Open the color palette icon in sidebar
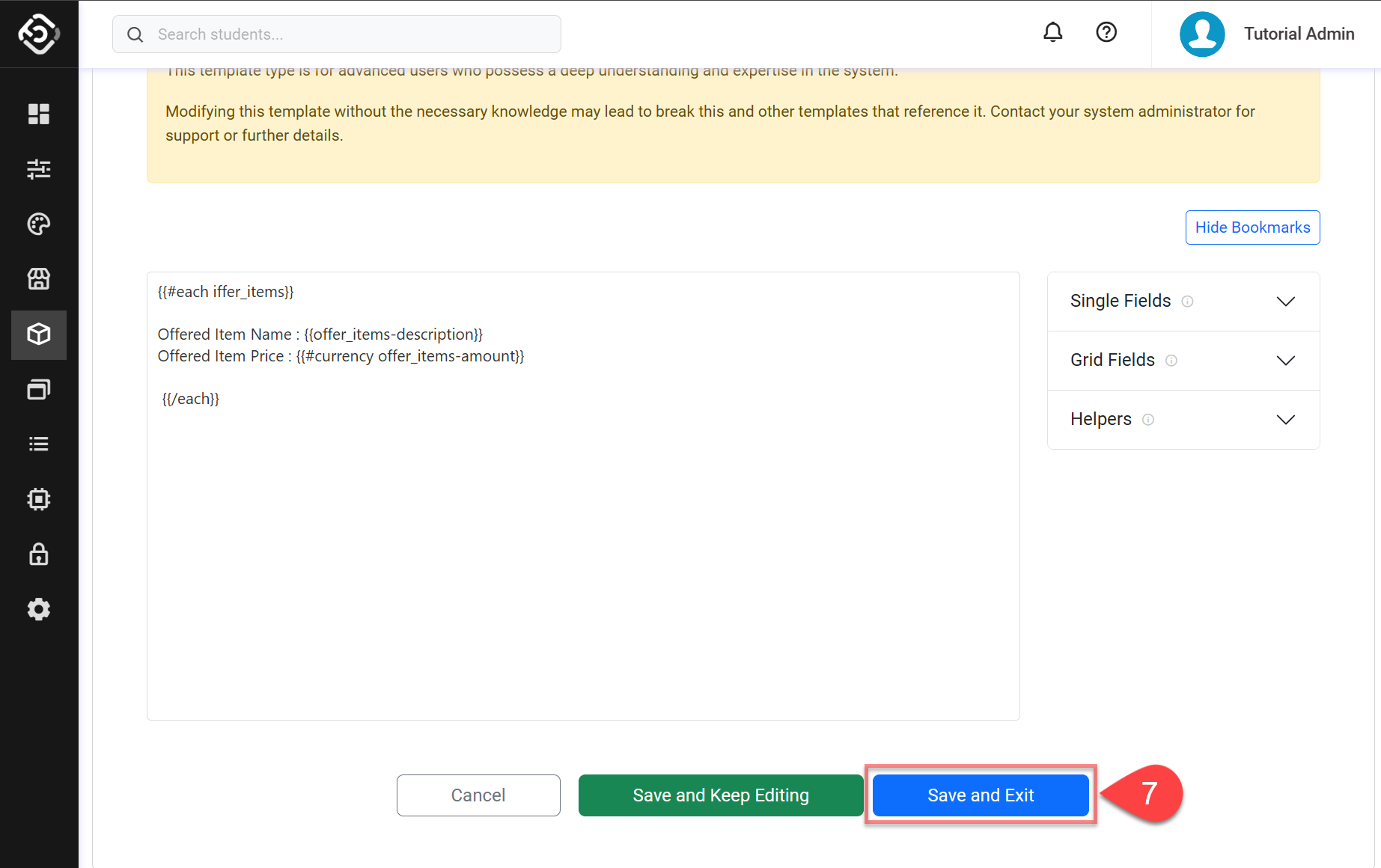Viewport: 1381px width, 868px height. [39, 224]
